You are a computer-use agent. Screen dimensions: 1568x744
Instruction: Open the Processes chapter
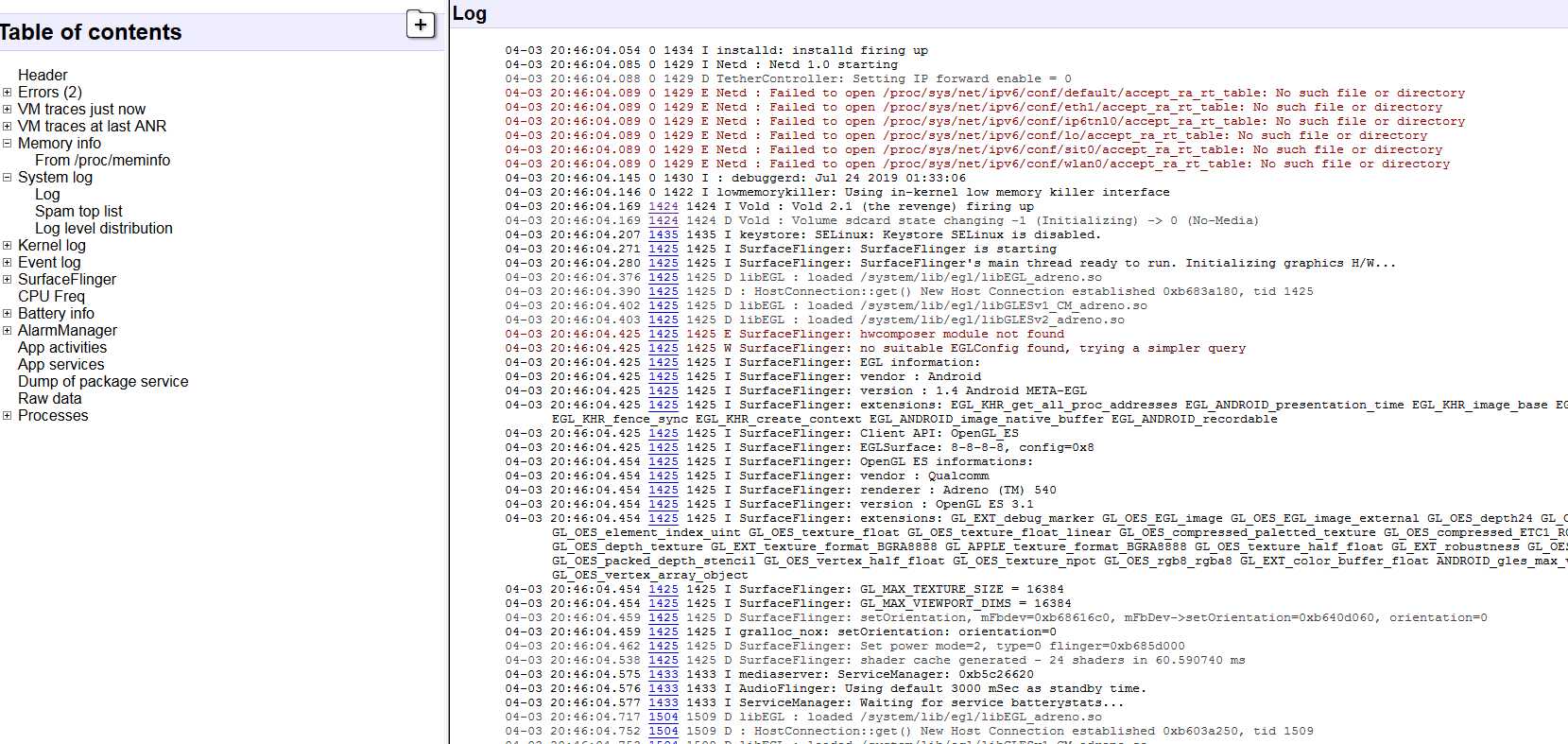[53, 415]
